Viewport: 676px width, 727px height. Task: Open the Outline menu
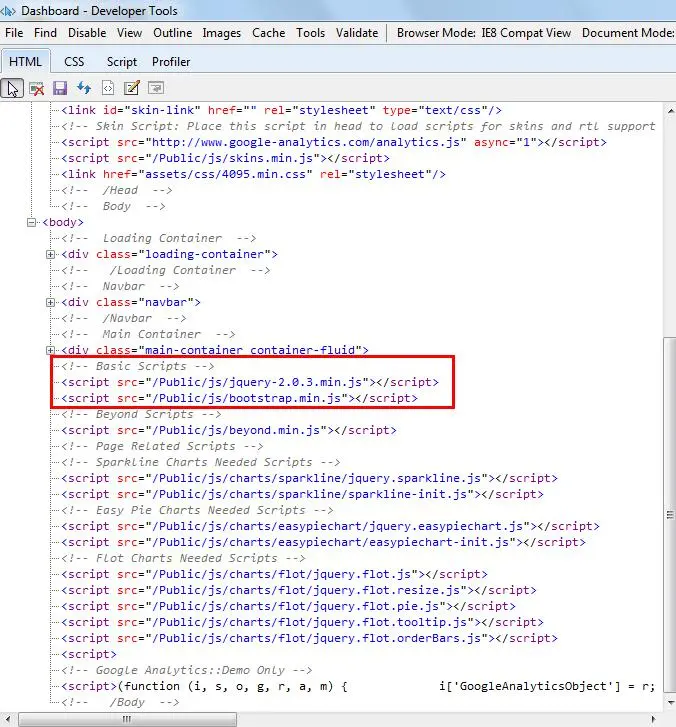coord(172,33)
